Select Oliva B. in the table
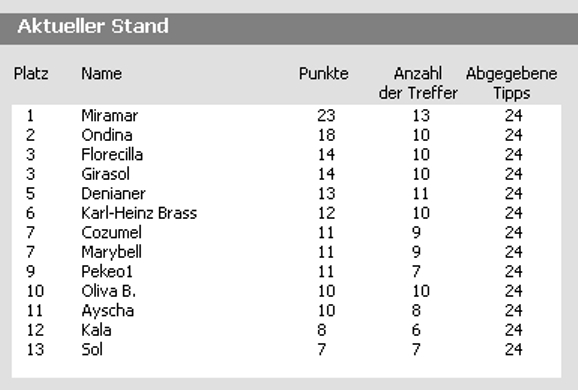 click(109, 292)
